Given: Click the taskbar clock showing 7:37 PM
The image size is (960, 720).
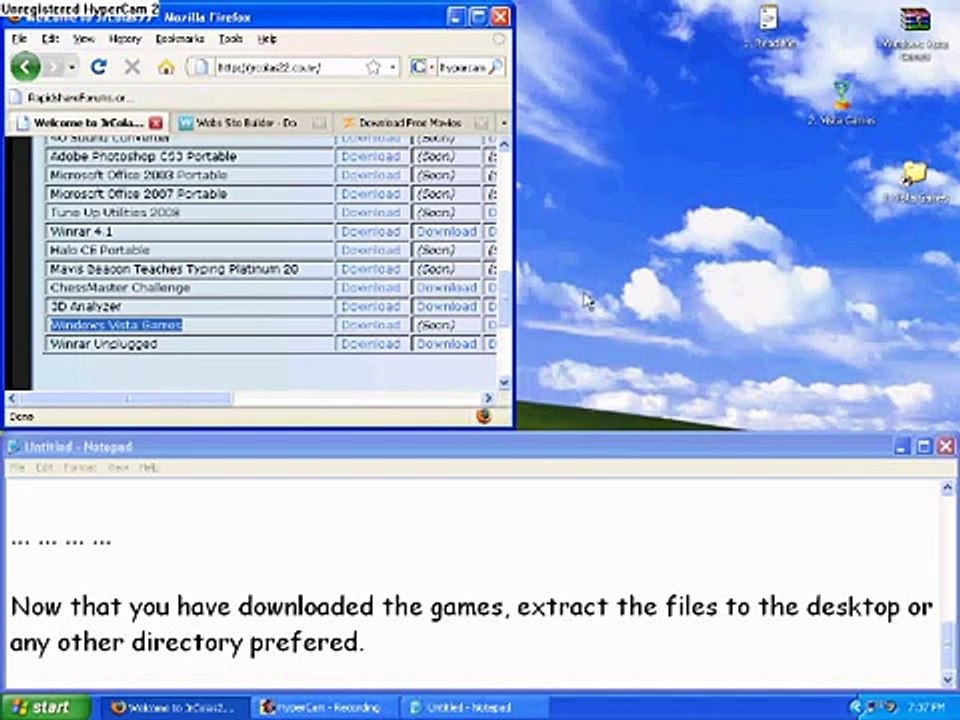Looking at the screenshot, I should pyautogui.click(x=927, y=708).
